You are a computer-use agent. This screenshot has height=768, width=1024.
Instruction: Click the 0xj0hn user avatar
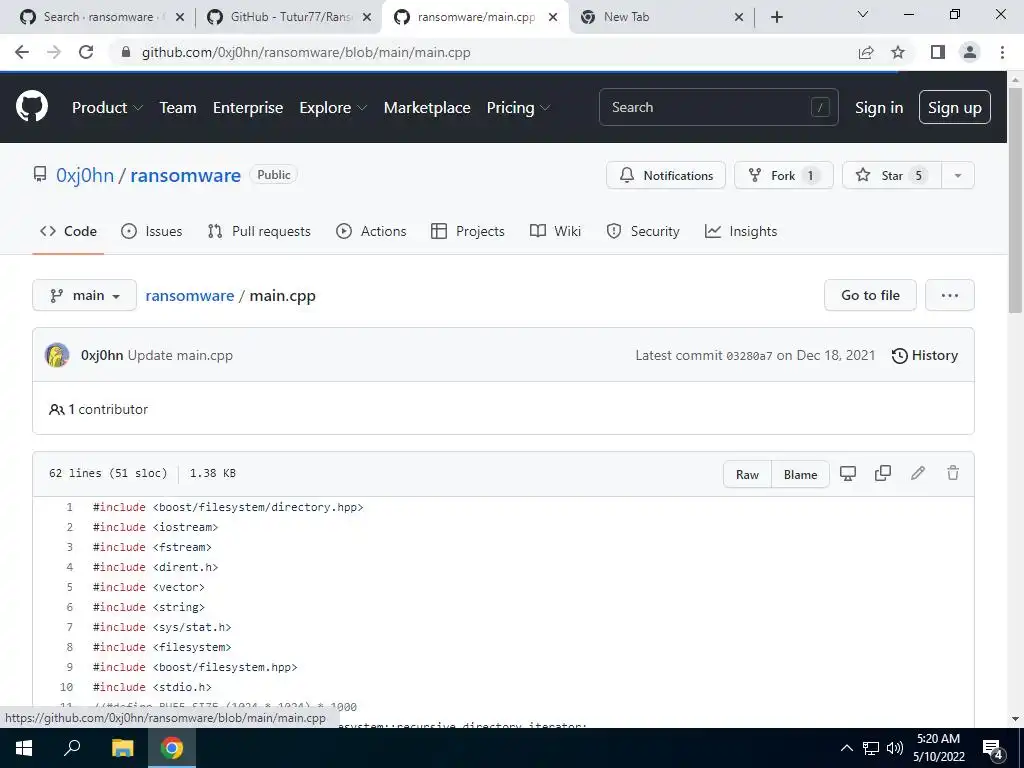(x=57, y=355)
